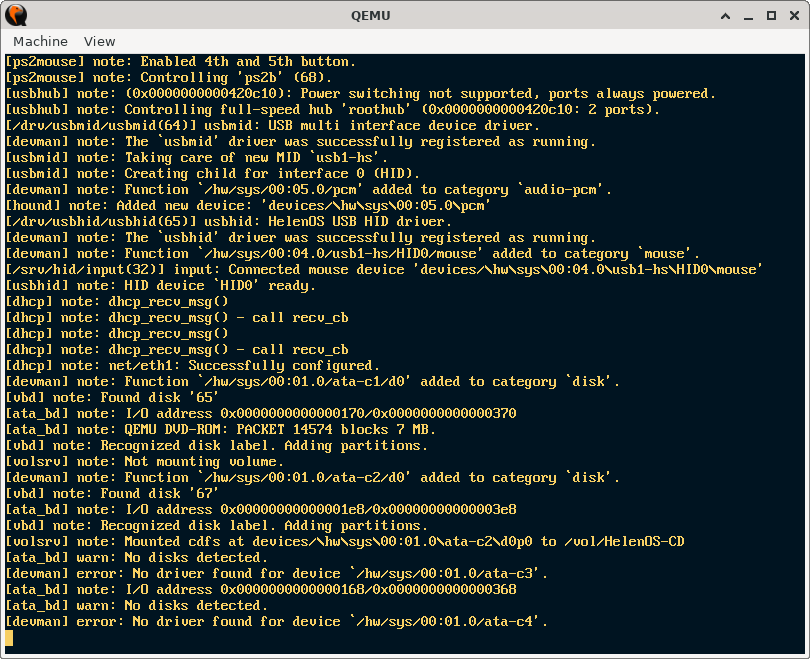The height and width of the screenshot is (659, 810).
Task: Click 'Mounted cdfs at ... /vol/HelenOS-CD' line
Action: pos(345,542)
